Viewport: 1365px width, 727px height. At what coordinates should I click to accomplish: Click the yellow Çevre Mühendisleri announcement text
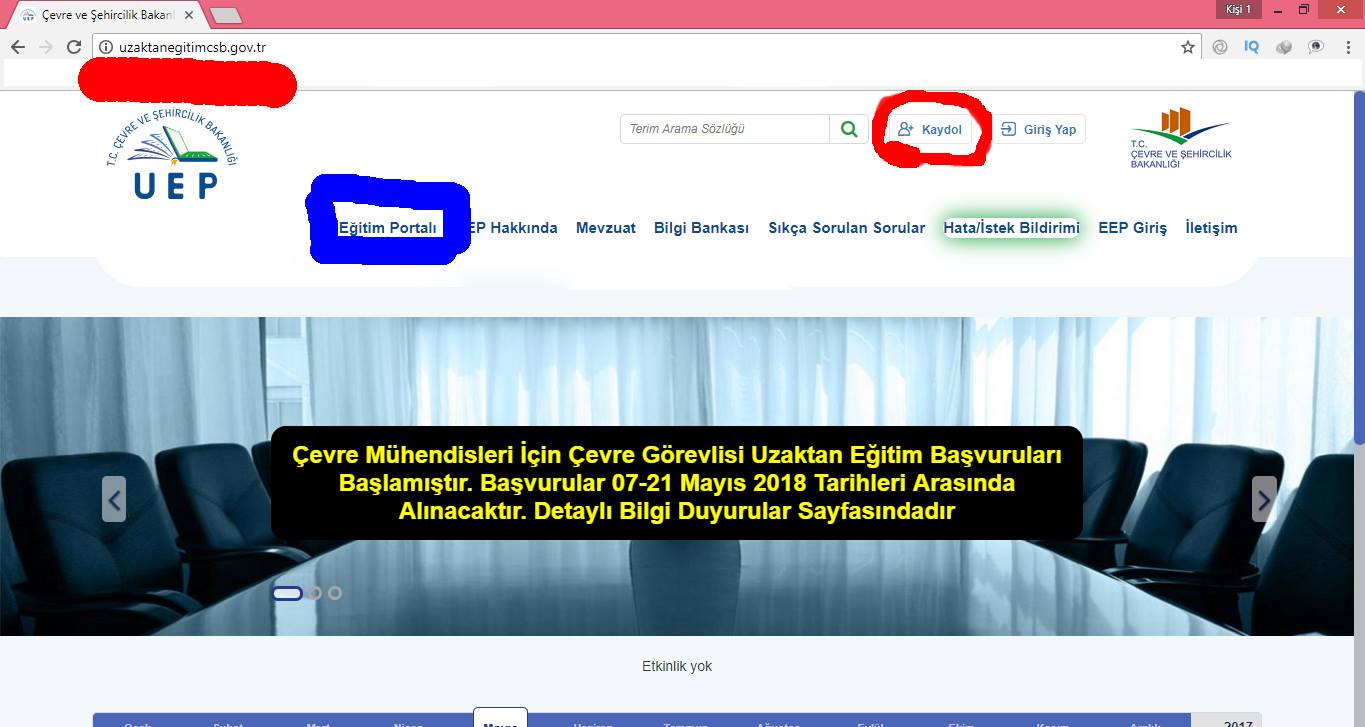[x=677, y=484]
